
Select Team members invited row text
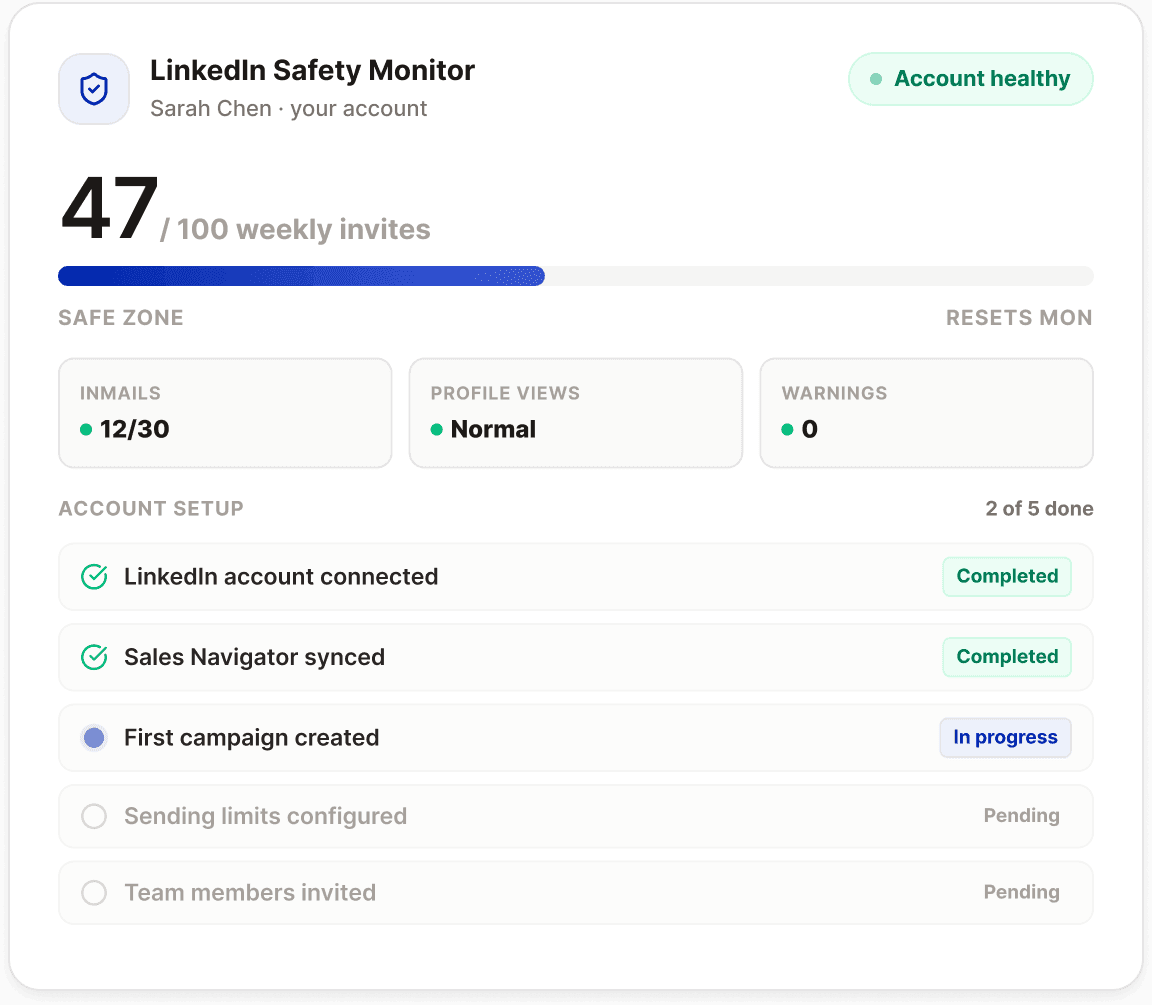point(250,893)
